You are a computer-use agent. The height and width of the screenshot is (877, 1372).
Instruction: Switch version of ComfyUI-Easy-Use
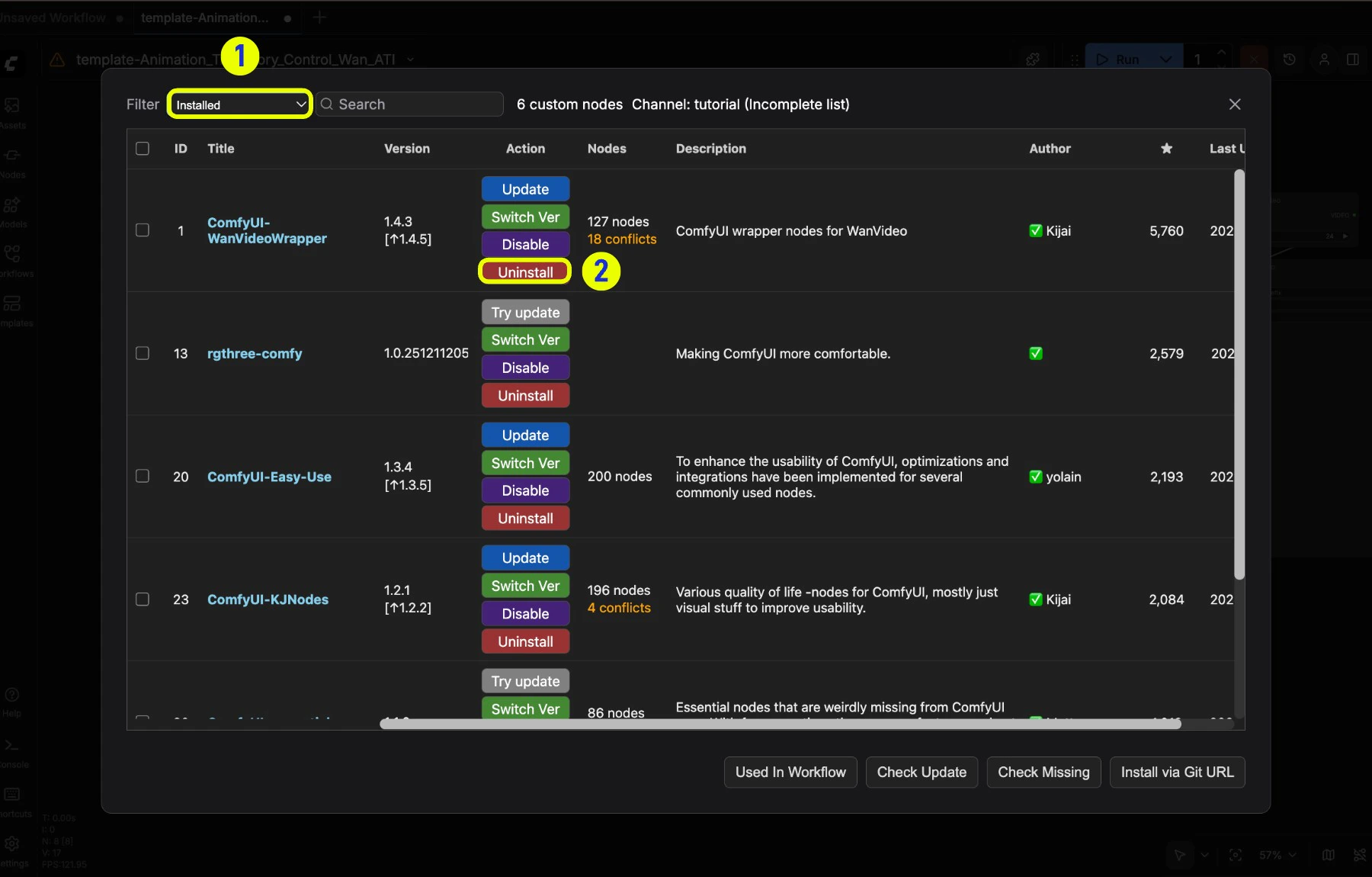[525, 463]
